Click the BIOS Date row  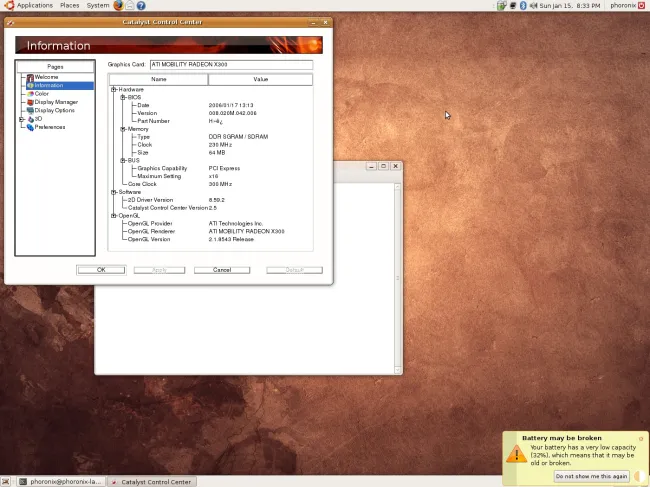[x=211, y=105]
